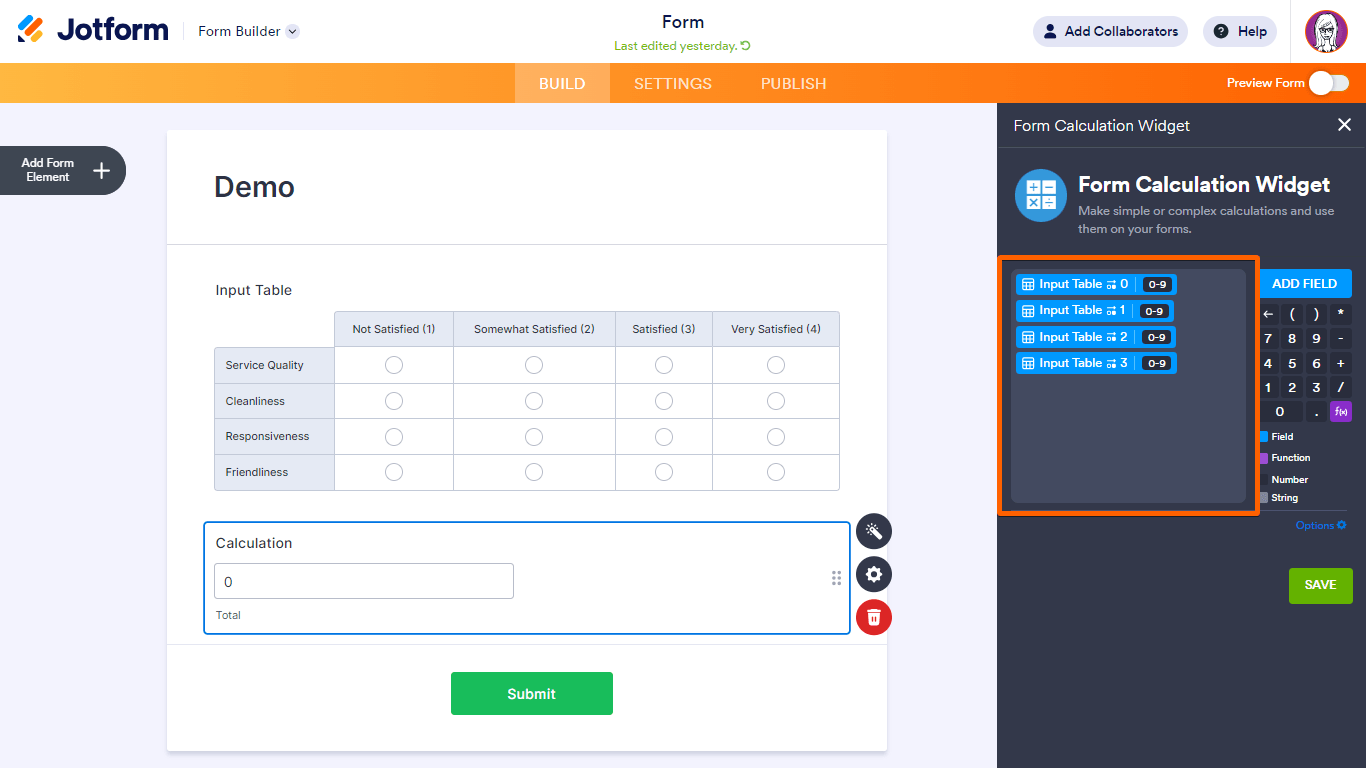
Task: Toggle the Preview Form switch
Action: tap(1329, 83)
